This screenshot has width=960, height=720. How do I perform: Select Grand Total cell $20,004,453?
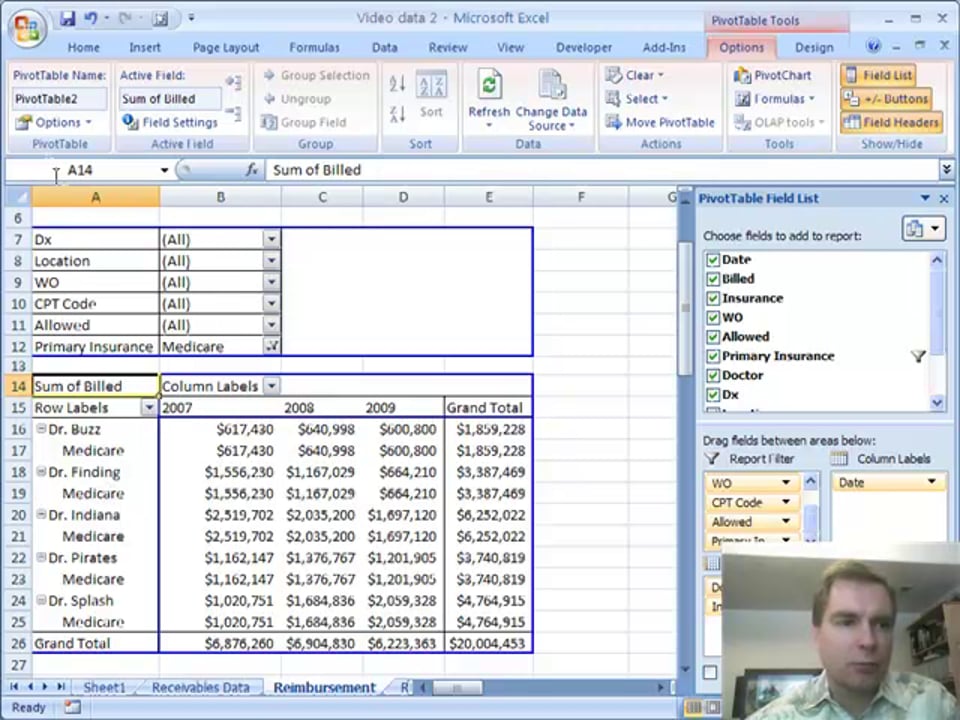[488, 643]
